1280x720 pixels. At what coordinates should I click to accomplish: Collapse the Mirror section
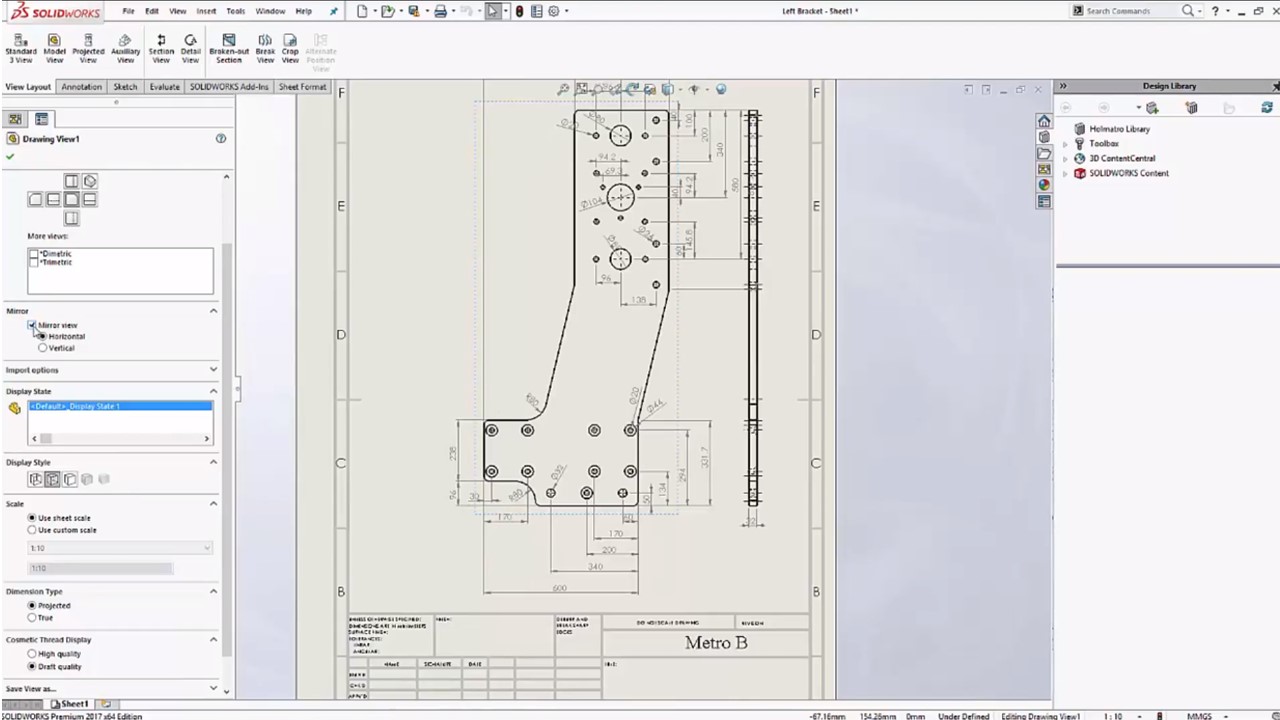(213, 311)
